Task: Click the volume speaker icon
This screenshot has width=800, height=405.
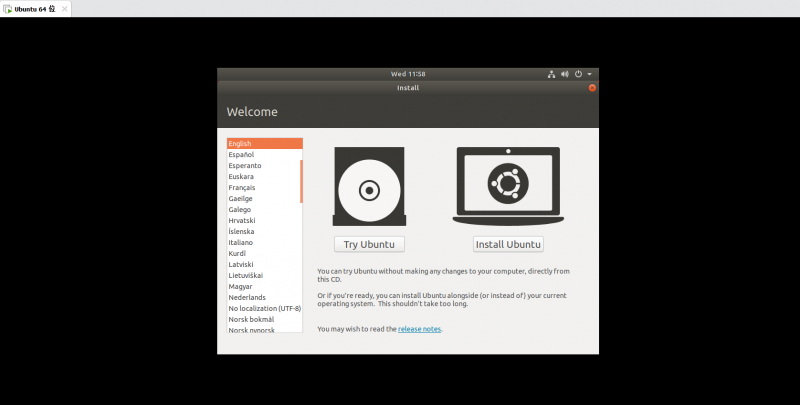Action: pos(564,74)
